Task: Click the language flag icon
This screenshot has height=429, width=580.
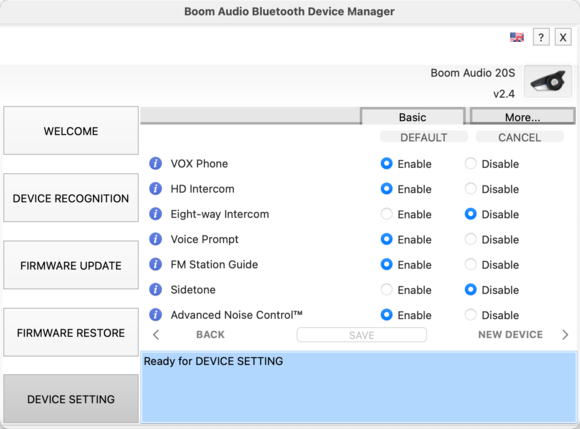Action: (517, 37)
